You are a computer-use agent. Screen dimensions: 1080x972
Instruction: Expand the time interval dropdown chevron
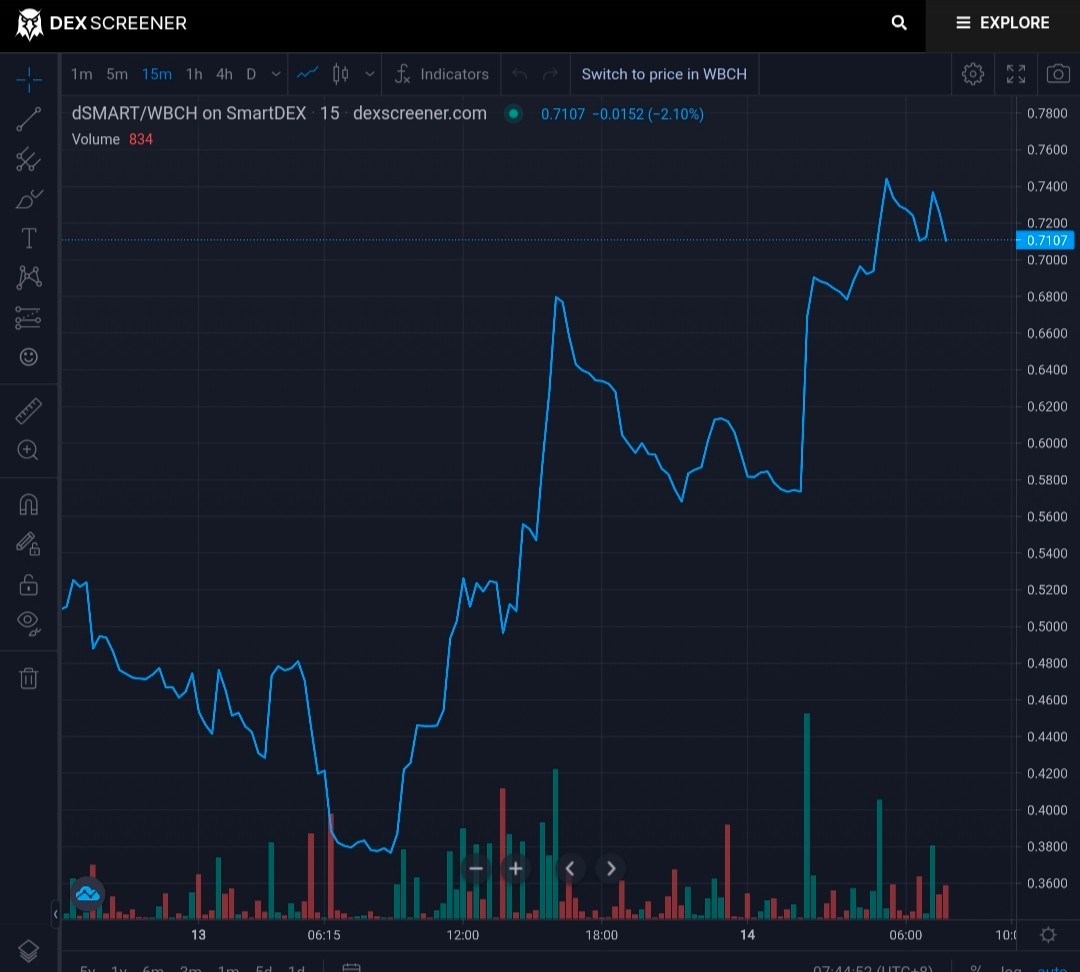pos(276,74)
